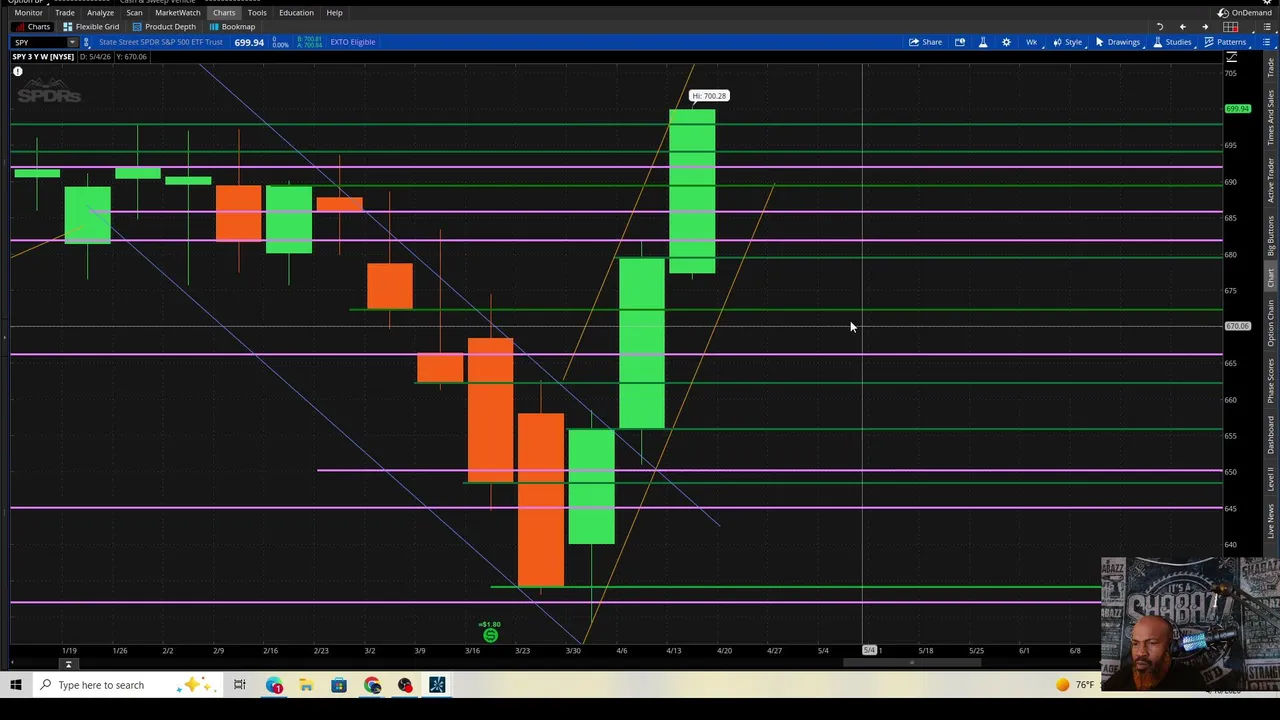This screenshot has height=720, width=1280.
Task: Open the Monitor tab
Action: pyautogui.click(x=28, y=13)
